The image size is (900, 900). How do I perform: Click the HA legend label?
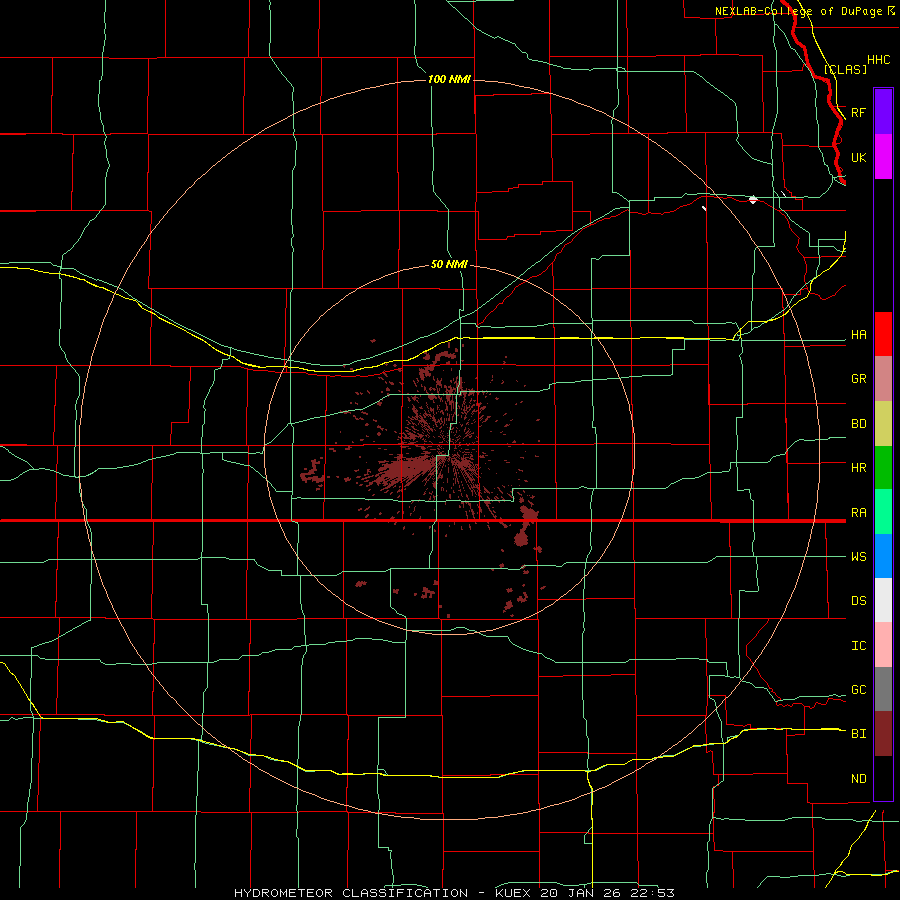point(859,334)
